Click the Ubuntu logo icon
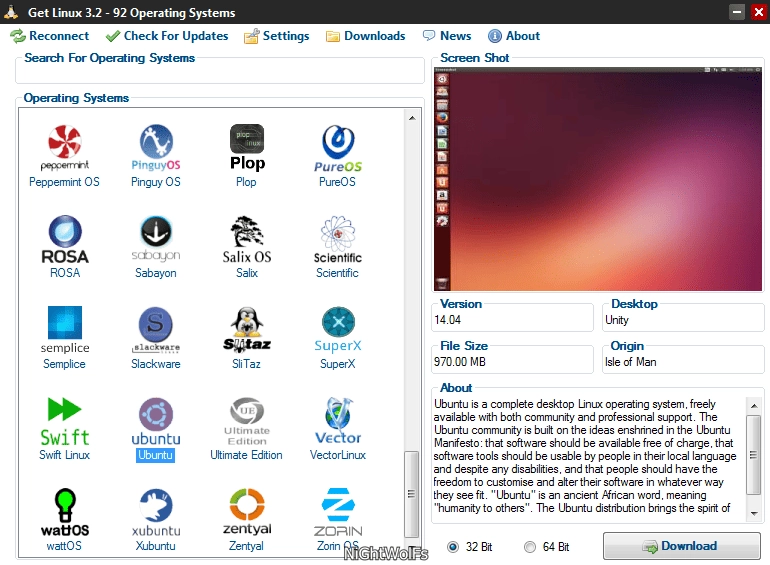The image size is (770, 565). click(x=156, y=422)
